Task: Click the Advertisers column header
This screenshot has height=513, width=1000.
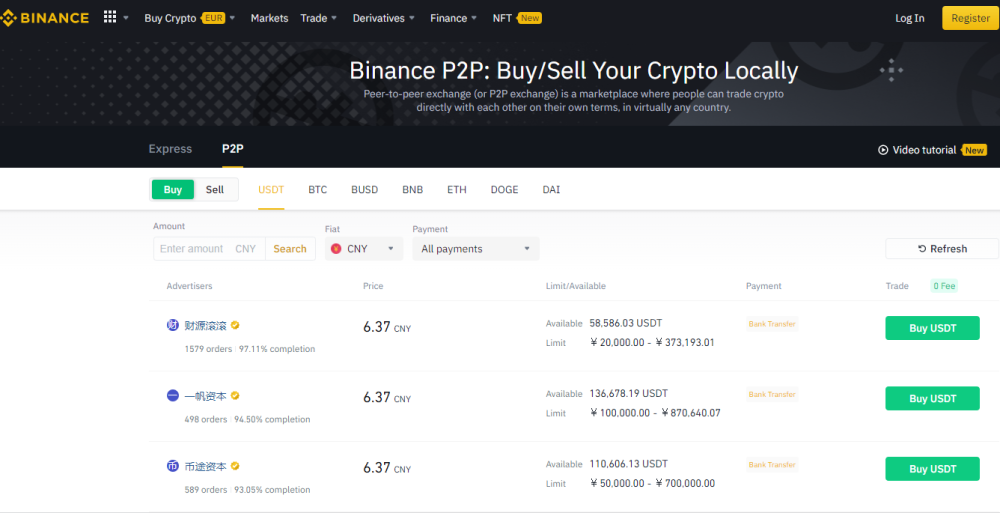Action: coord(189,286)
